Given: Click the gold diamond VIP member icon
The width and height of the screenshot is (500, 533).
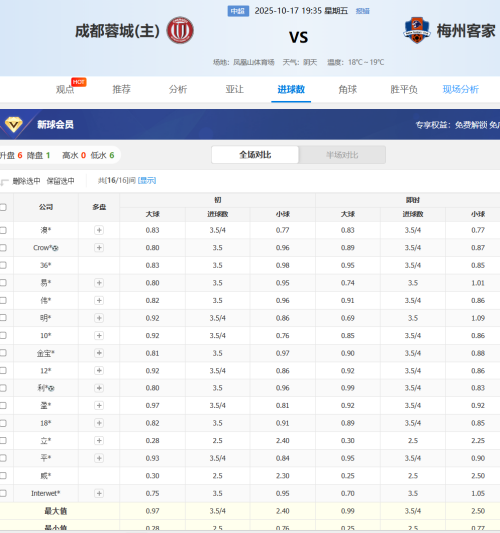Looking at the screenshot, I should (14, 124).
